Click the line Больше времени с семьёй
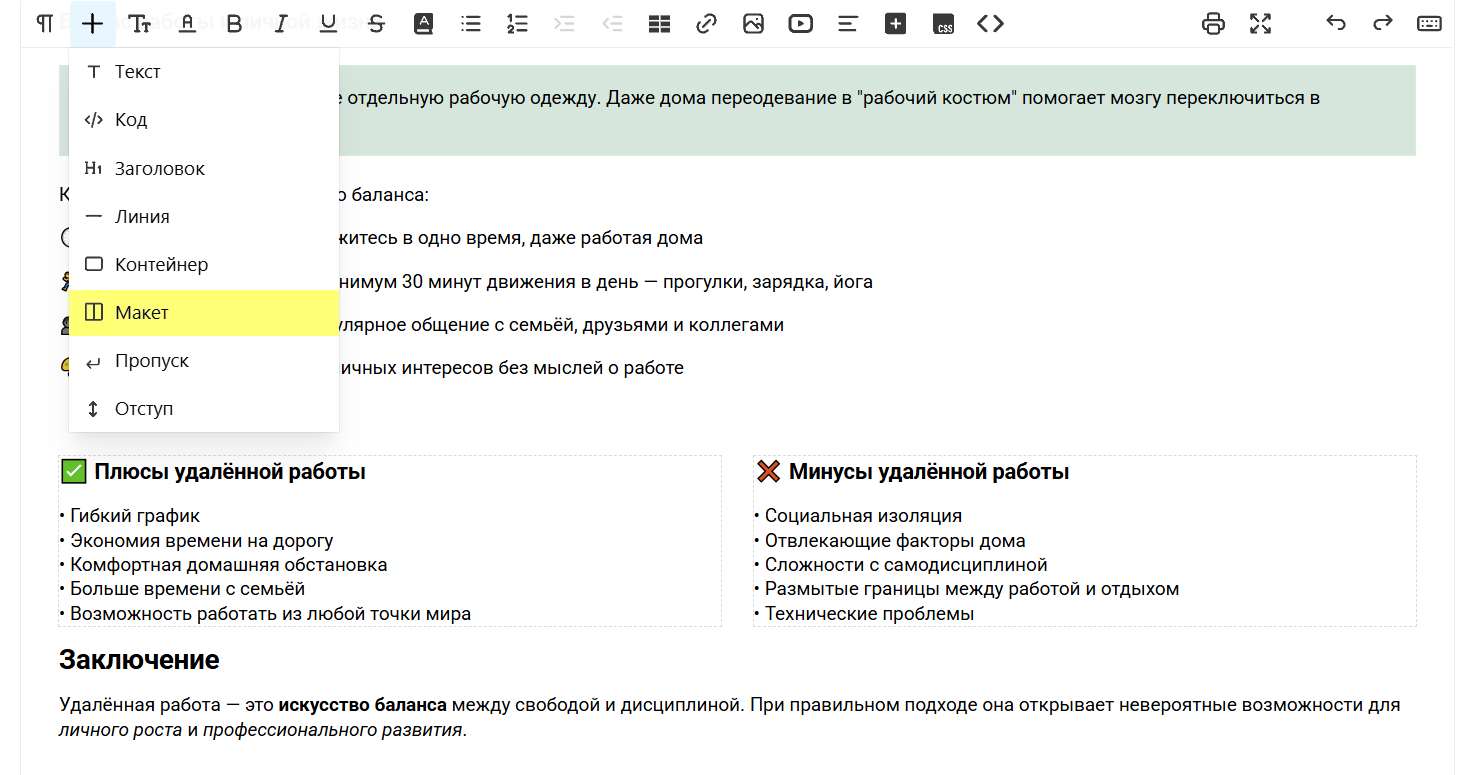Viewport: 1475px width, 775px height. [182, 589]
